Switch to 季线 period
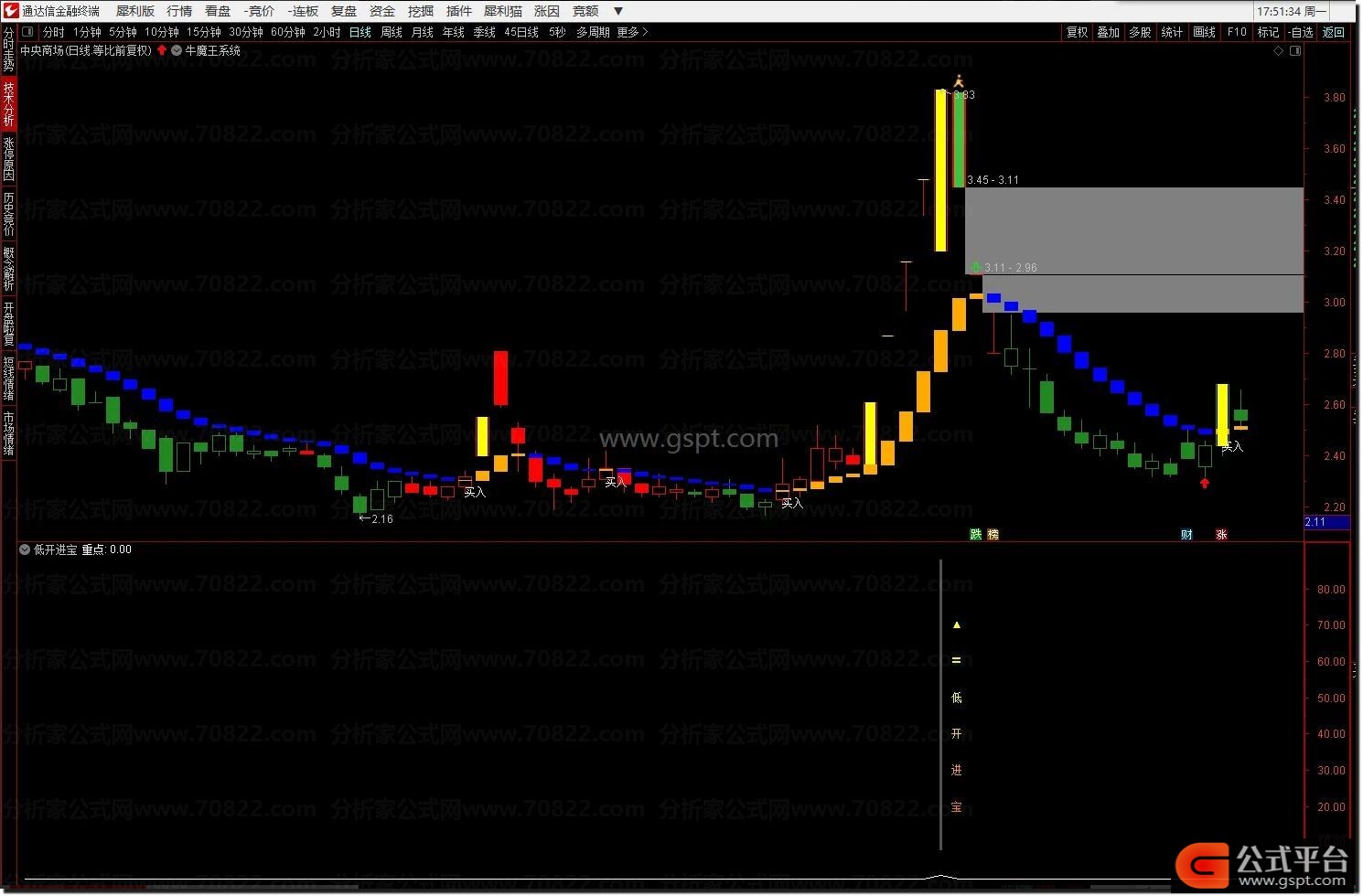Screen dimensions: 1363x896 (x=485, y=32)
